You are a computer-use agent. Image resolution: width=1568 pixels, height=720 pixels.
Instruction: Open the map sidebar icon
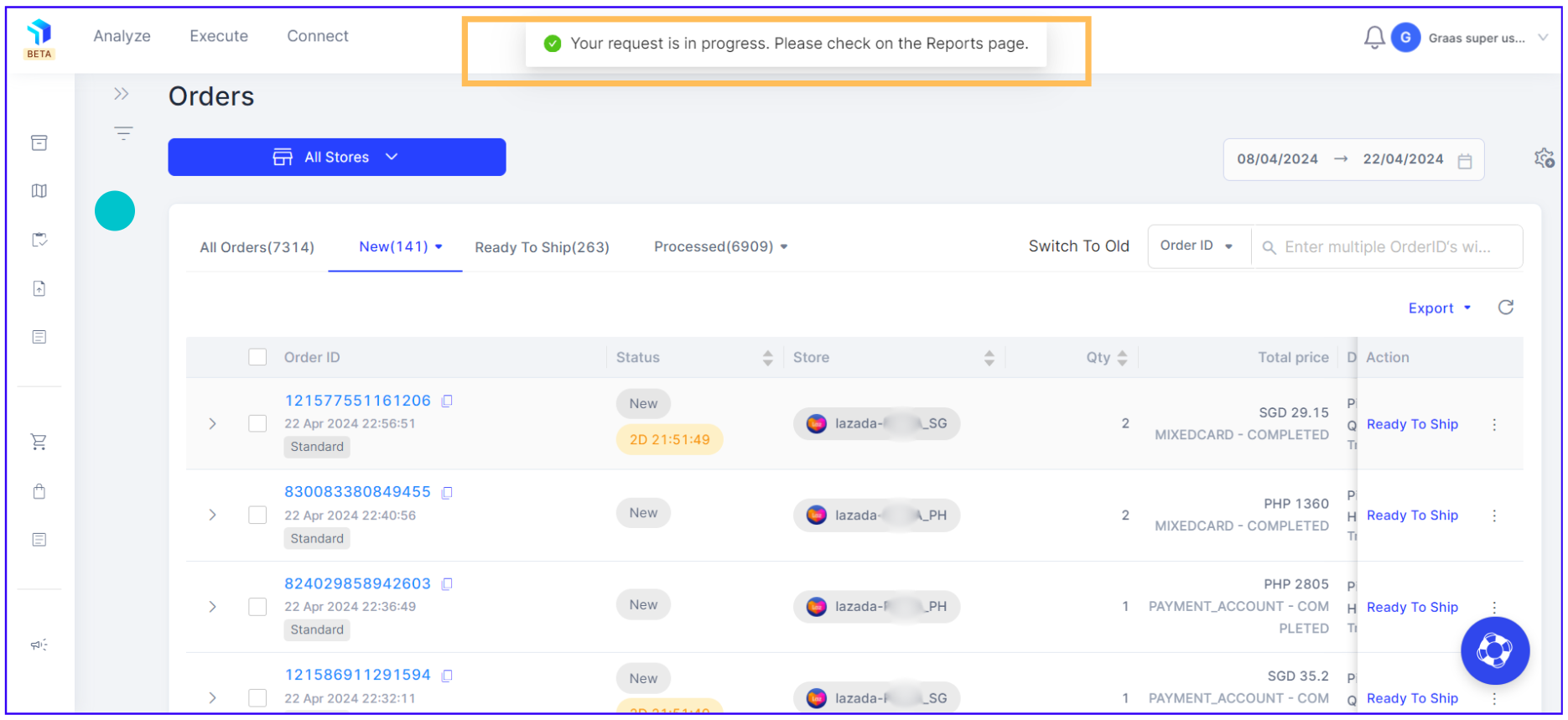(39, 191)
